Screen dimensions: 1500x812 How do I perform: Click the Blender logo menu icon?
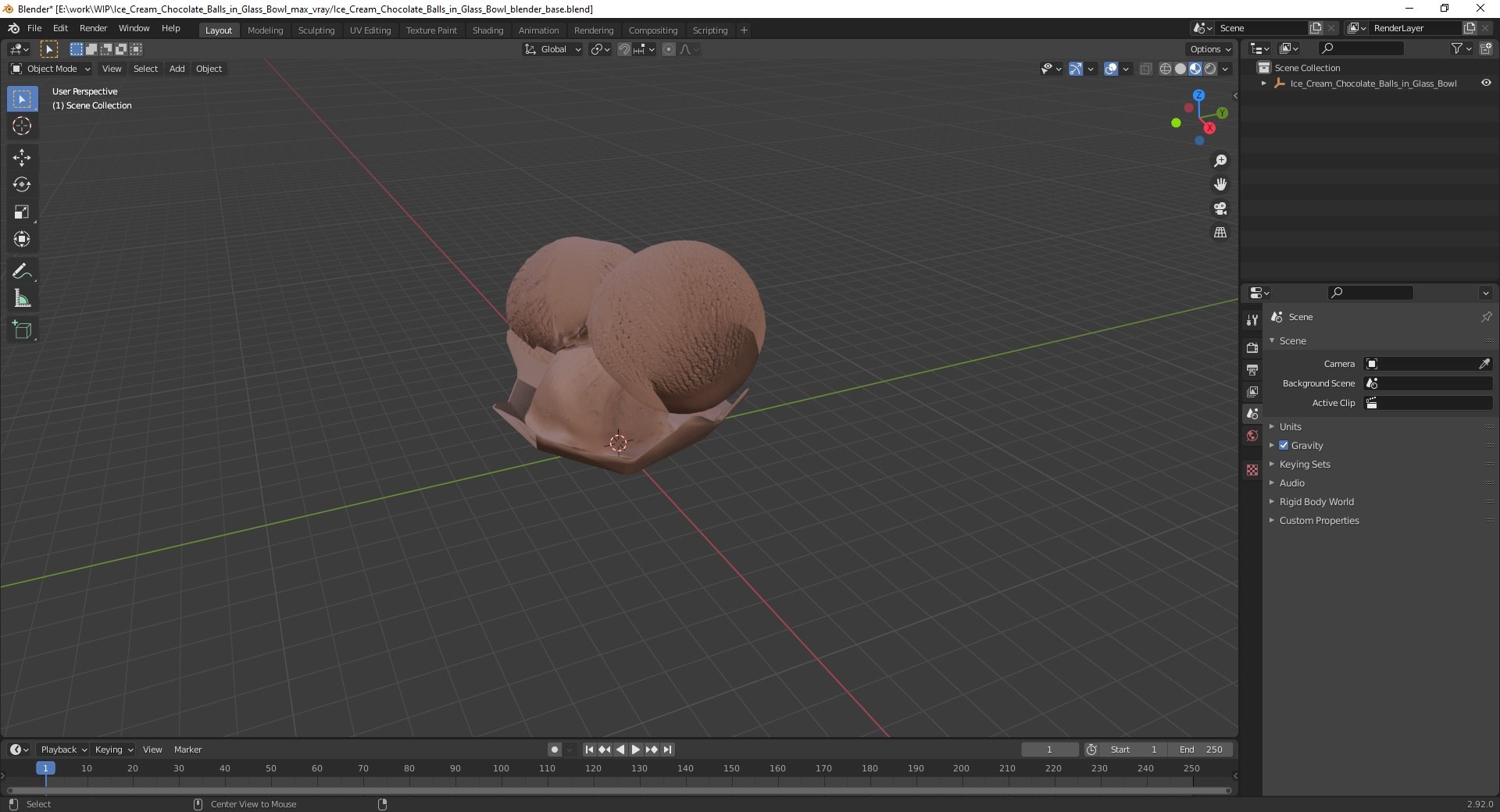tap(13, 28)
